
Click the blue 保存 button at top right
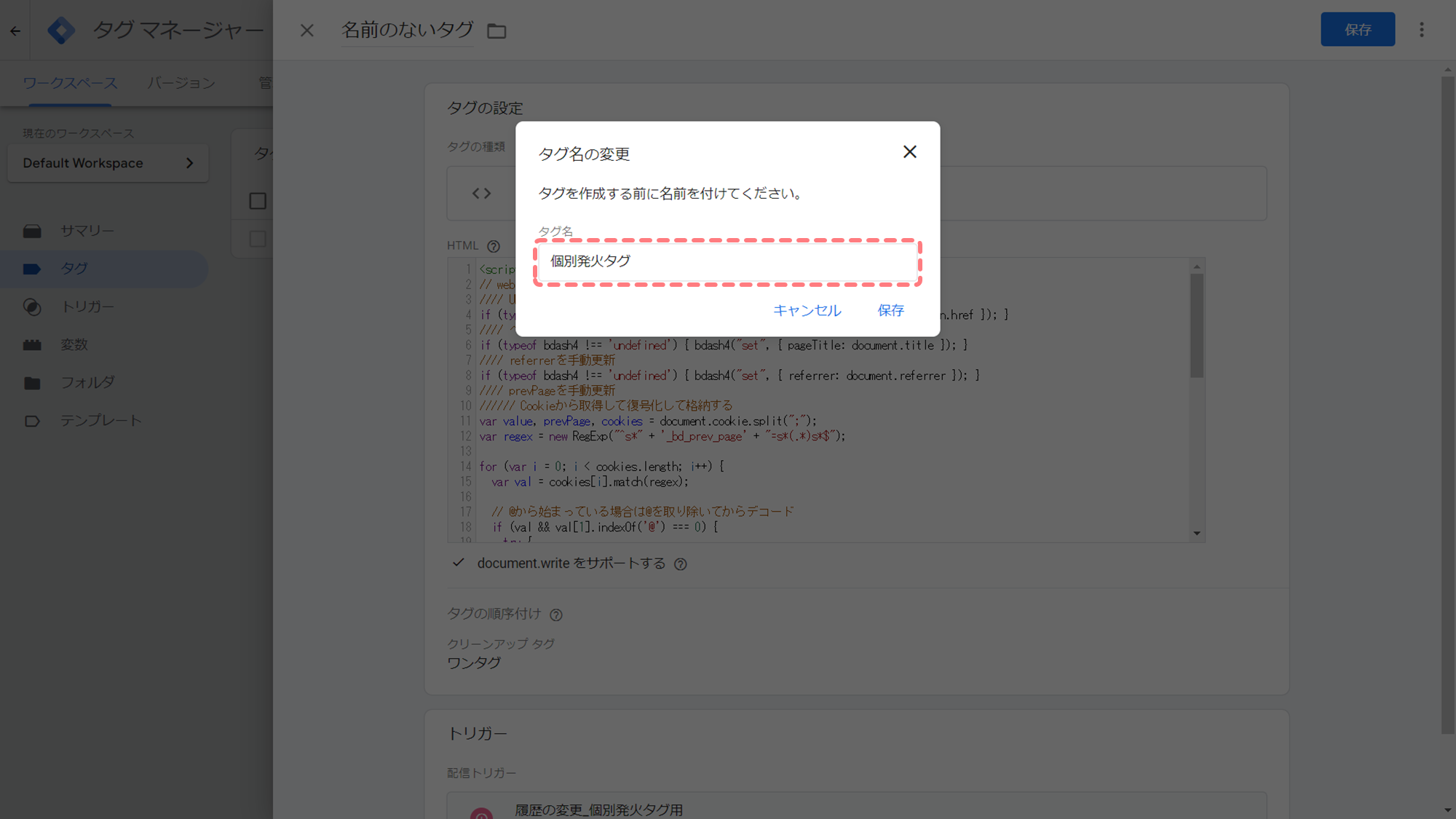click(1358, 30)
